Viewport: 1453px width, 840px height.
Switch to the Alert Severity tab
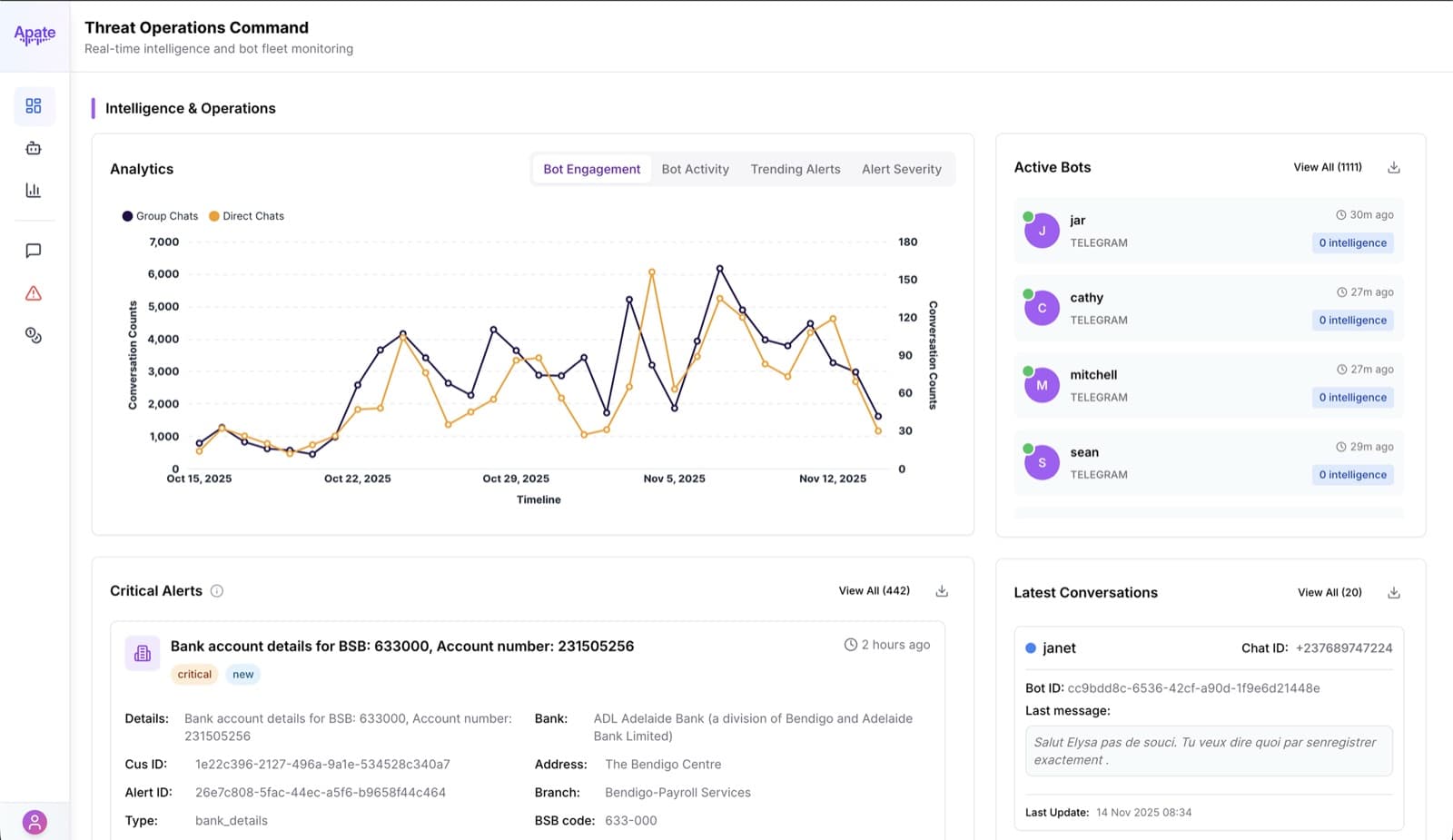[x=902, y=169]
